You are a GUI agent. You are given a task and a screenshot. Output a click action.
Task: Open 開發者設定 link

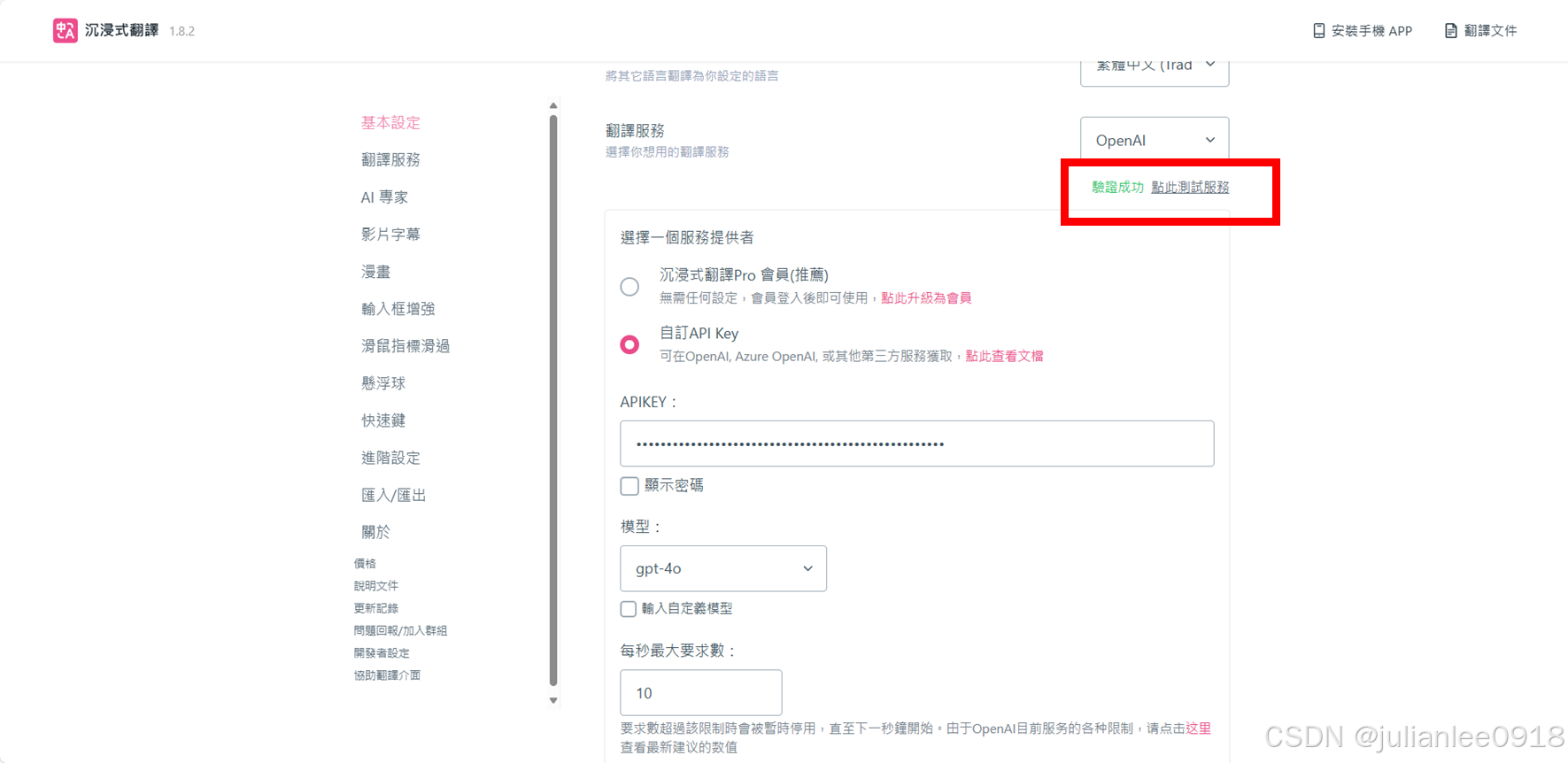(x=382, y=652)
